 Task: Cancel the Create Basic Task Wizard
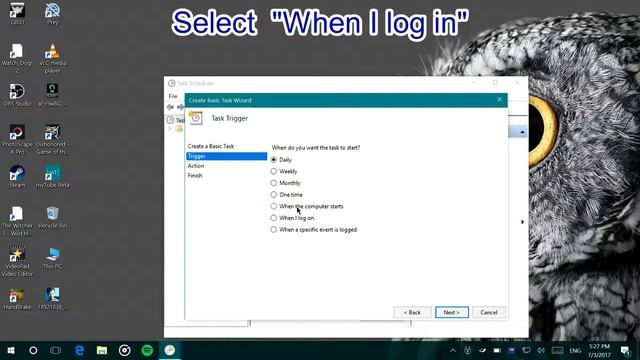click(489, 312)
